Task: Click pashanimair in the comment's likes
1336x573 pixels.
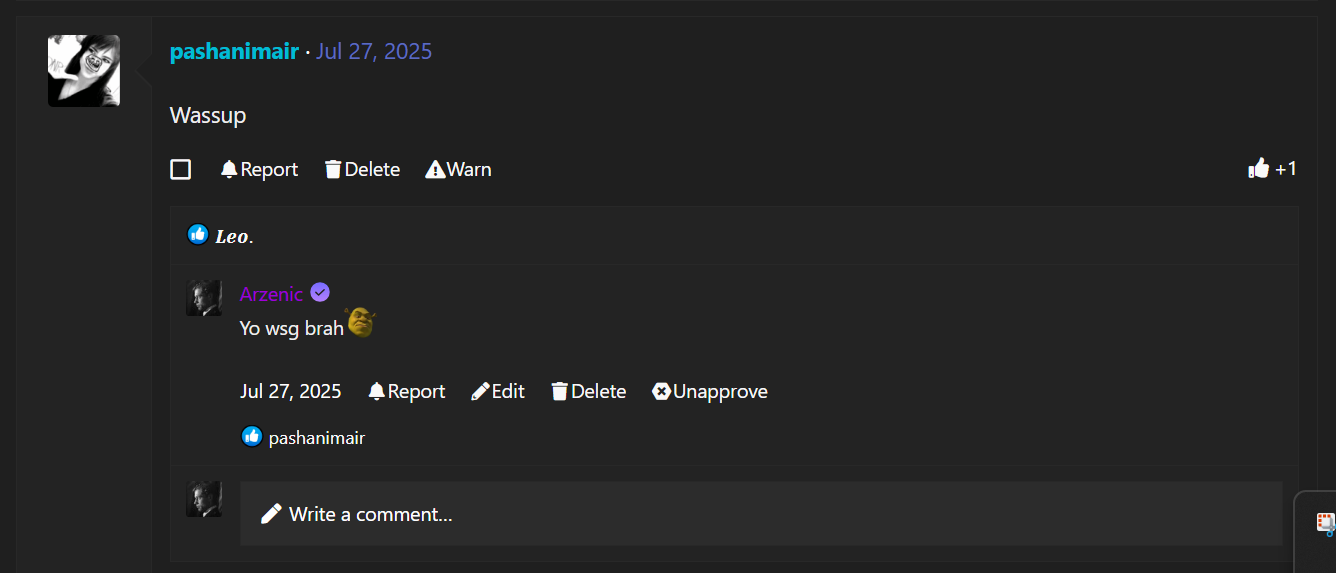Action: [316, 438]
